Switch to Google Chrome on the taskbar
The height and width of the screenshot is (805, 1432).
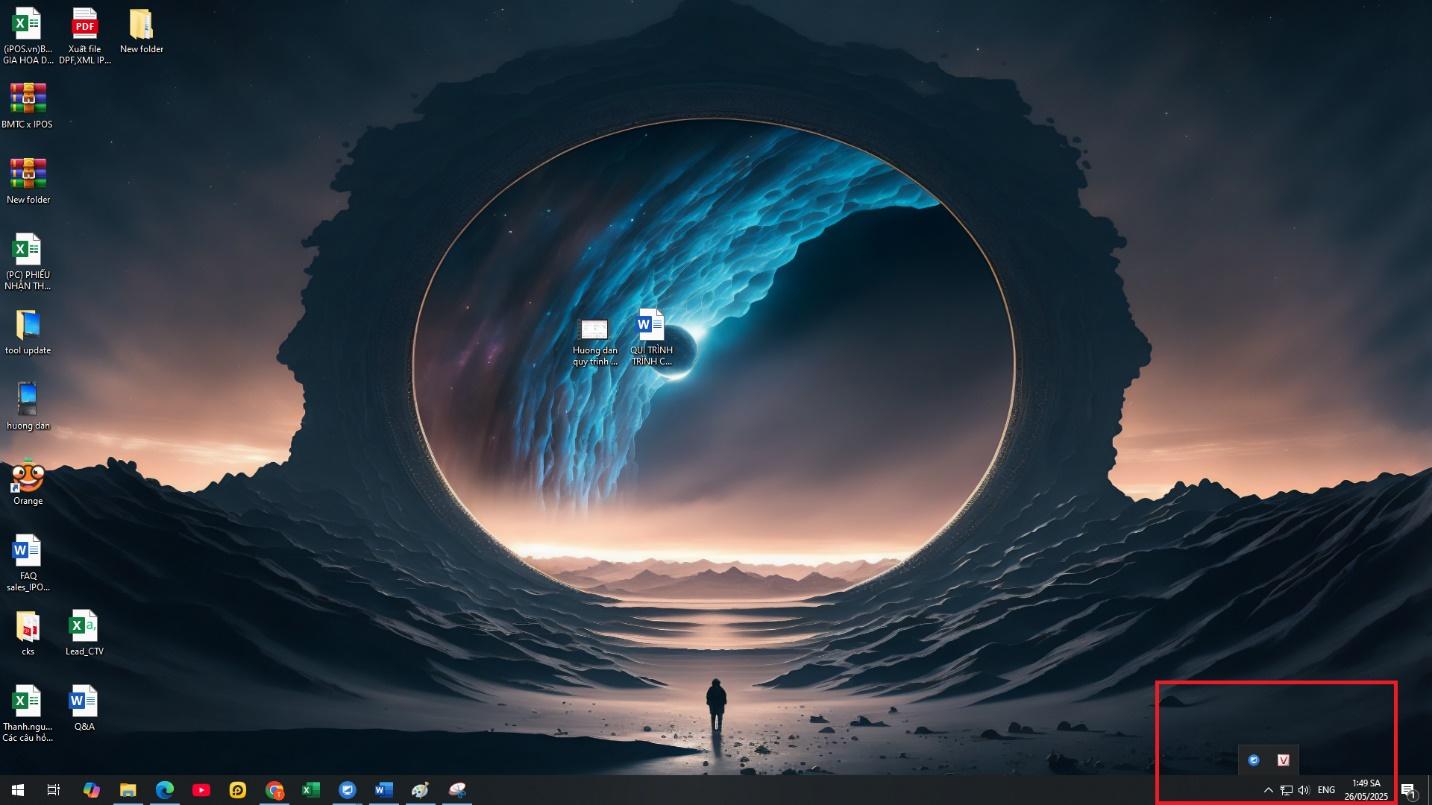coord(275,790)
